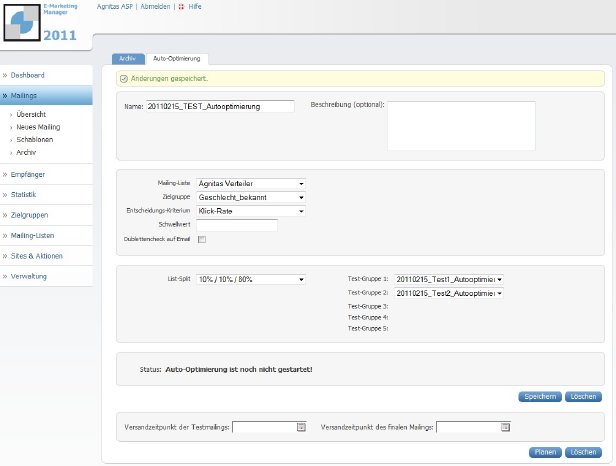
Task: Go to Neues Mailing submenu item
Action: pyautogui.click(x=38, y=127)
